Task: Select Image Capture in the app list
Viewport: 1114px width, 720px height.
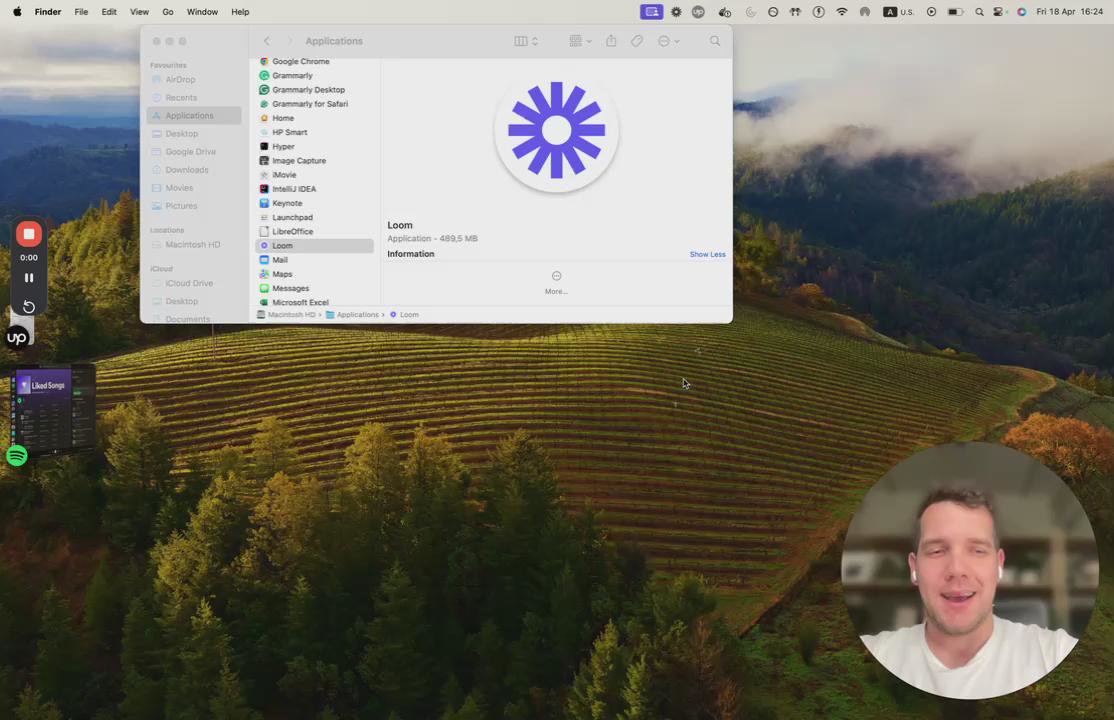Action: click(314, 161)
